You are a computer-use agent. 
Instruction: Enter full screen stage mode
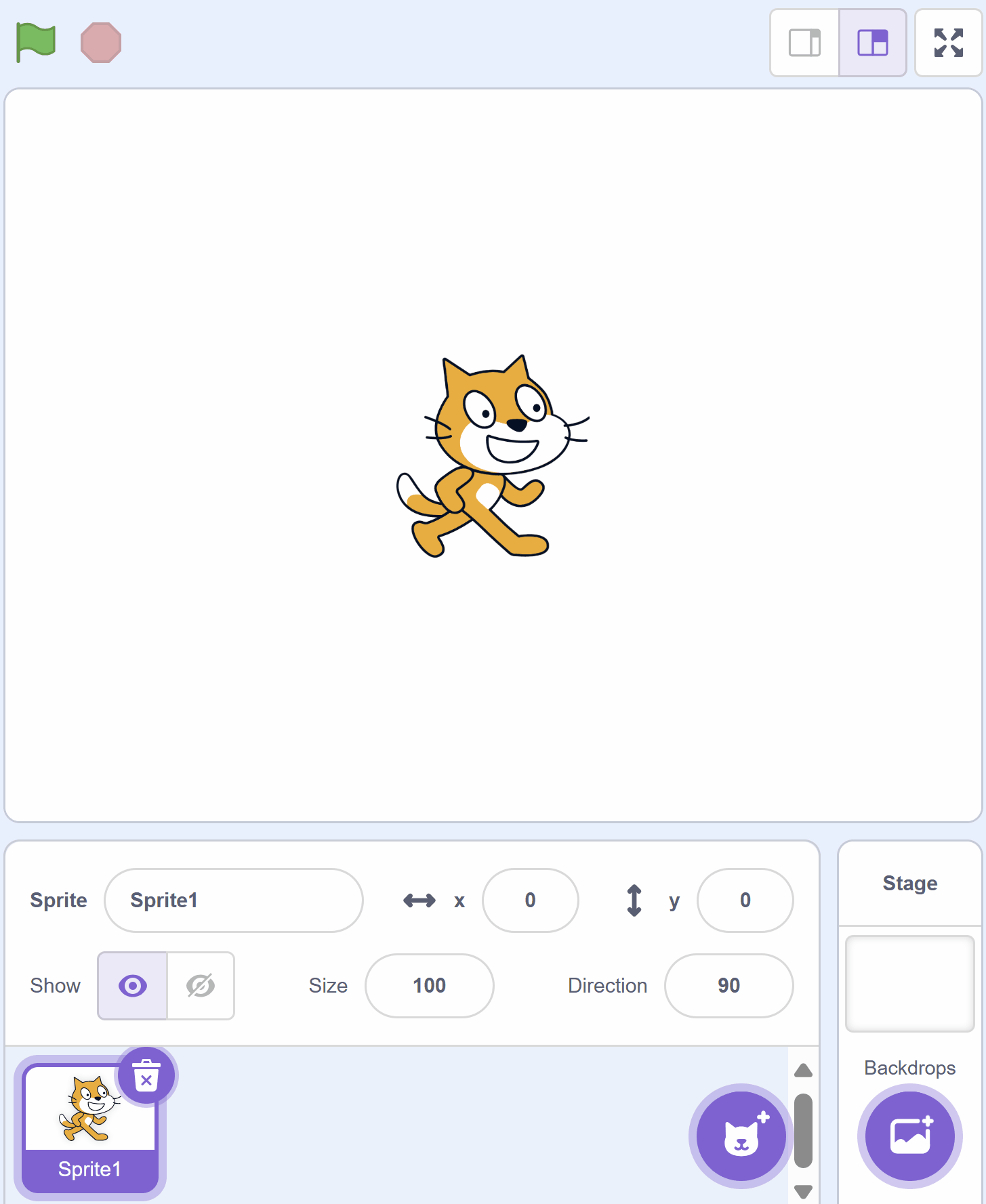[948, 43]
